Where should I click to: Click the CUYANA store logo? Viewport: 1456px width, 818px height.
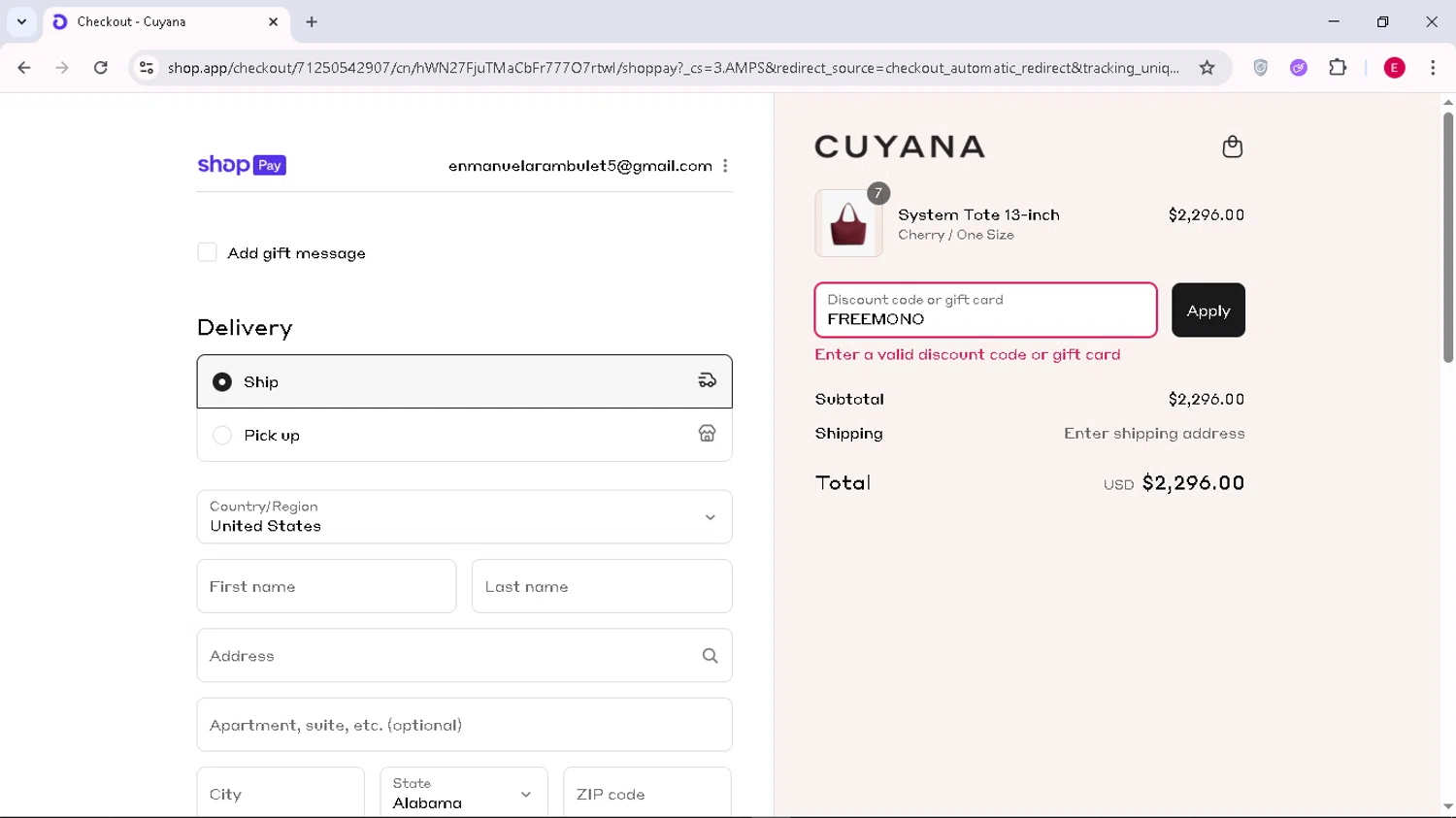[x=900, y=147]
